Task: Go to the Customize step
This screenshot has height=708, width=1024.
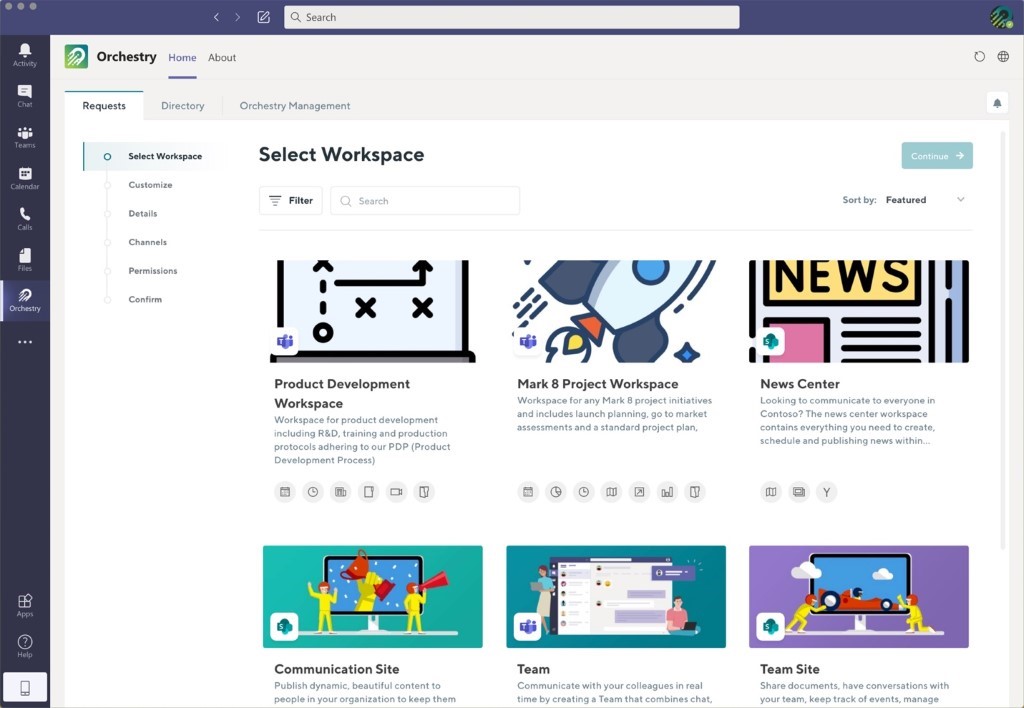Action: pyautogui.click(x=150, y=185)
